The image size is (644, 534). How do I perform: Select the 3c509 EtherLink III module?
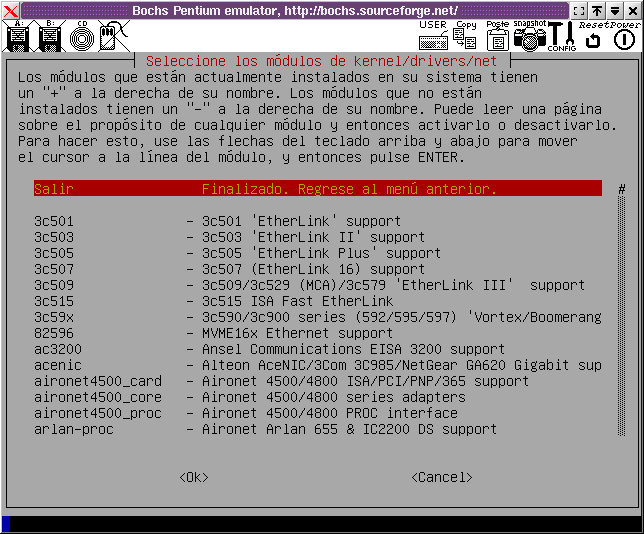point(318,285)
